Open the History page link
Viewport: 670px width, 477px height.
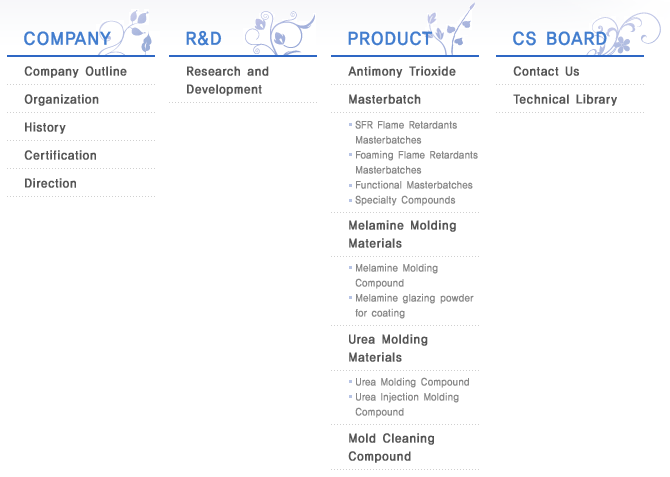pos(45,127)
